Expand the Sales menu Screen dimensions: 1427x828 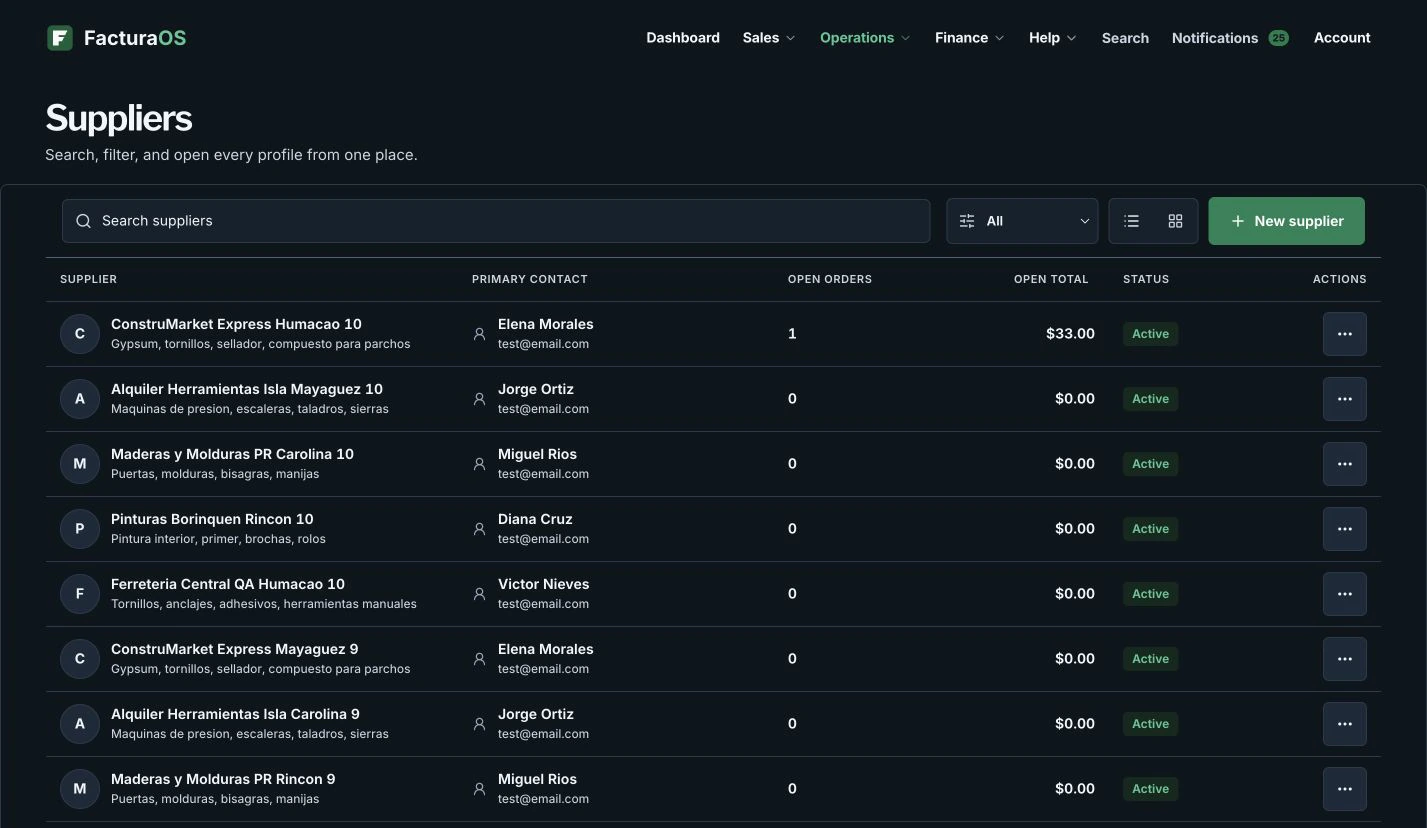pos(768,38)
